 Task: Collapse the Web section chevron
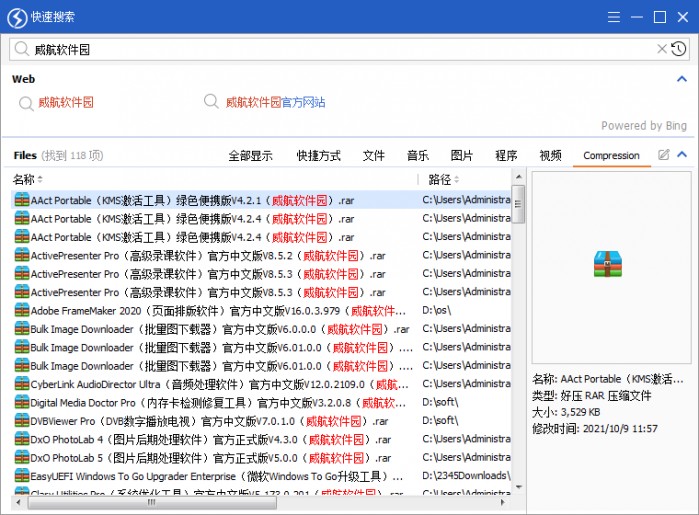coord(682,79)
